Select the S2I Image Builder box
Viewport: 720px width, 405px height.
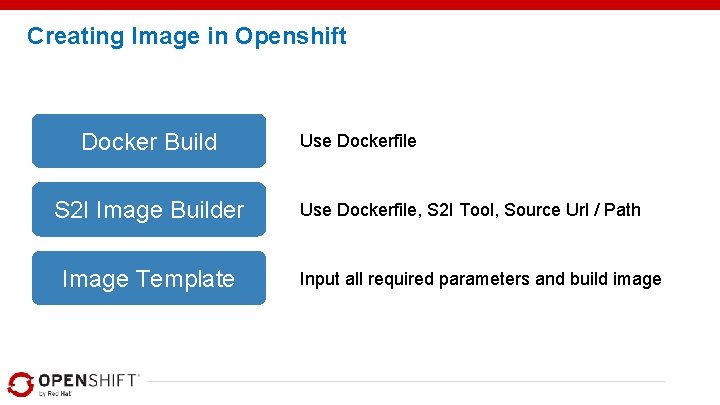[x=149, y=209]
